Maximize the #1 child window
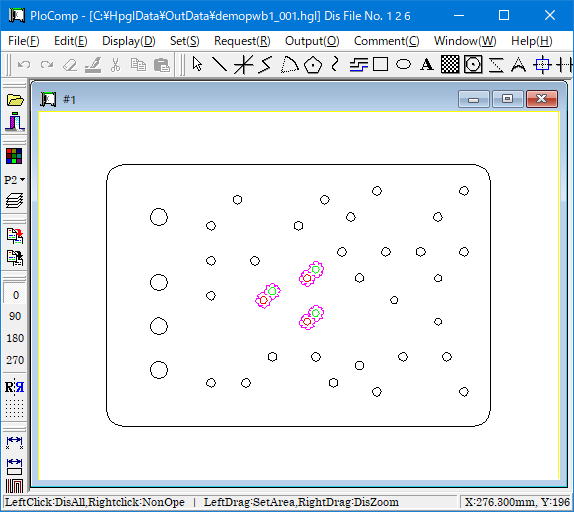574x512 pixels. pos(507,99)
